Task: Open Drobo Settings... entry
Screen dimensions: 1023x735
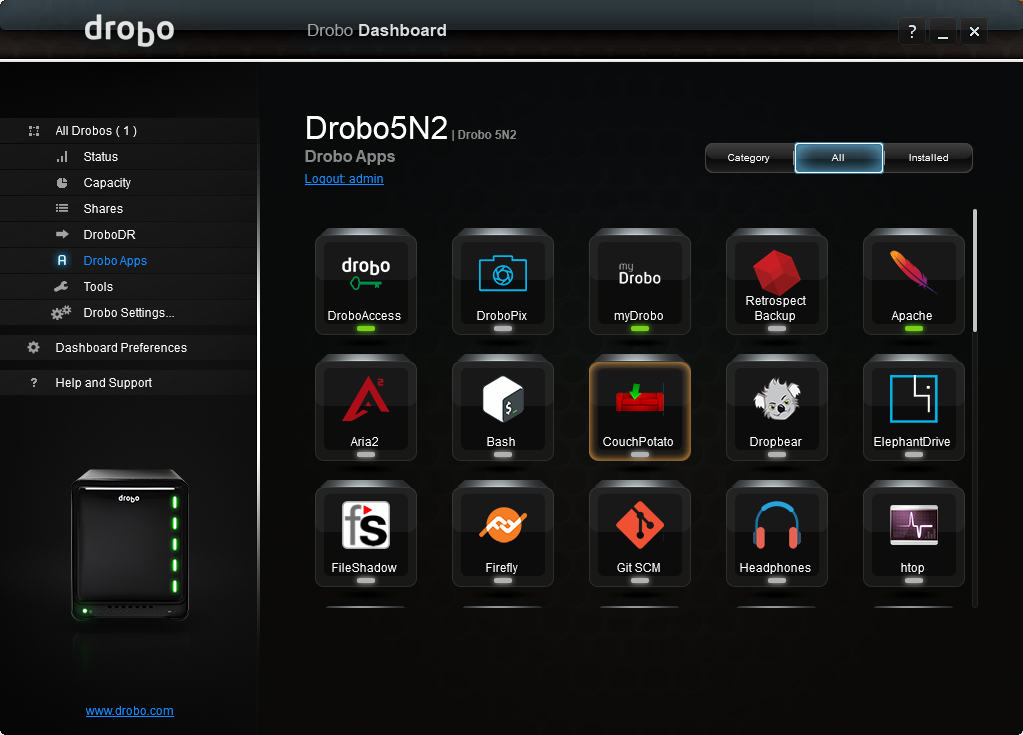Action: tap(129, 313)
